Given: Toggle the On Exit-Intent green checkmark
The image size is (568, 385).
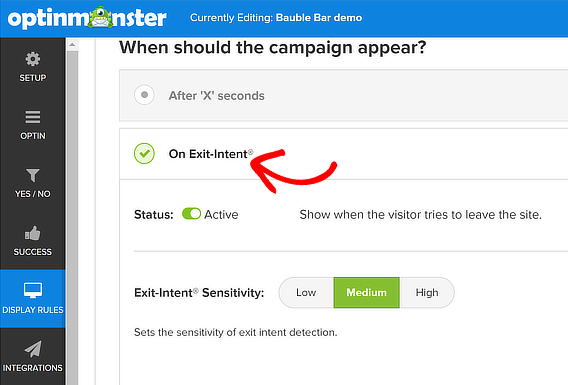Looking at the screenshot, I should (144, 153).
